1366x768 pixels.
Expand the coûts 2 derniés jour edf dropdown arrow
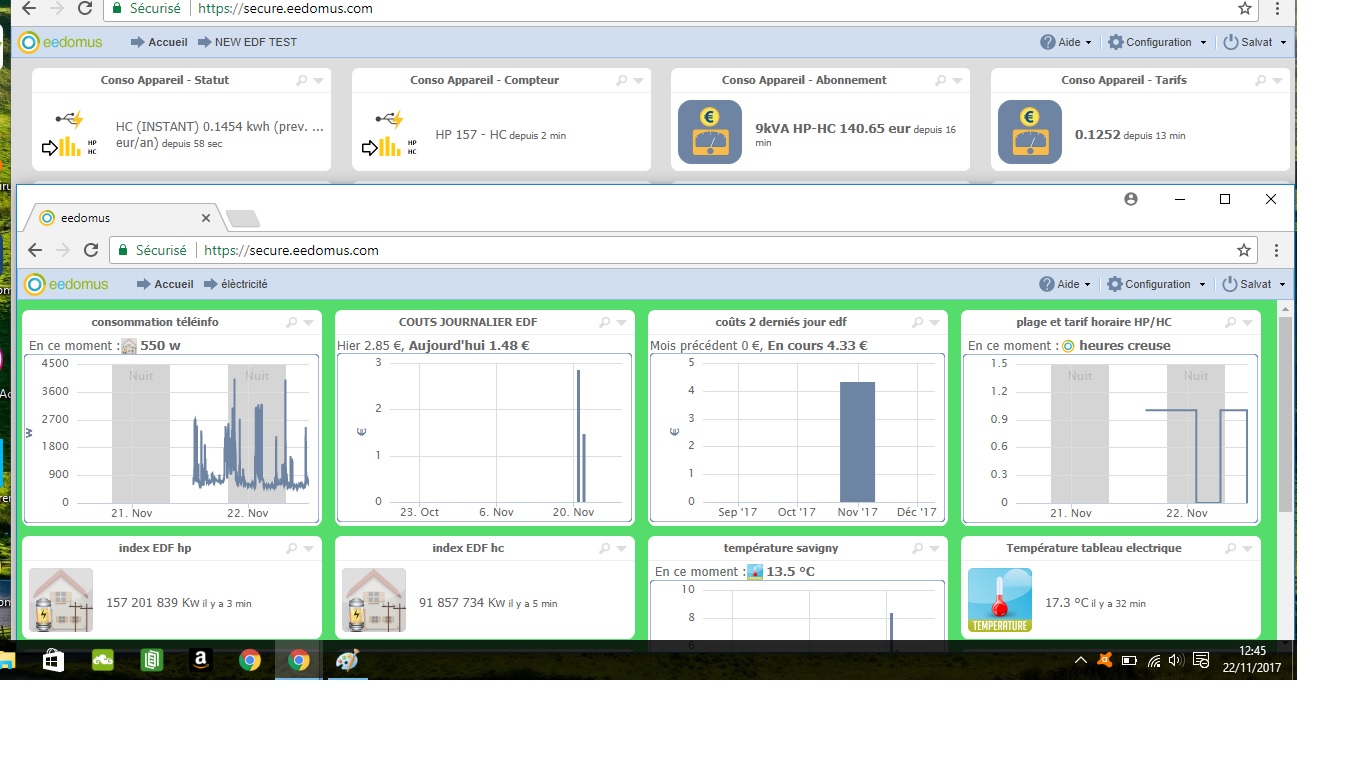[935, 323]
